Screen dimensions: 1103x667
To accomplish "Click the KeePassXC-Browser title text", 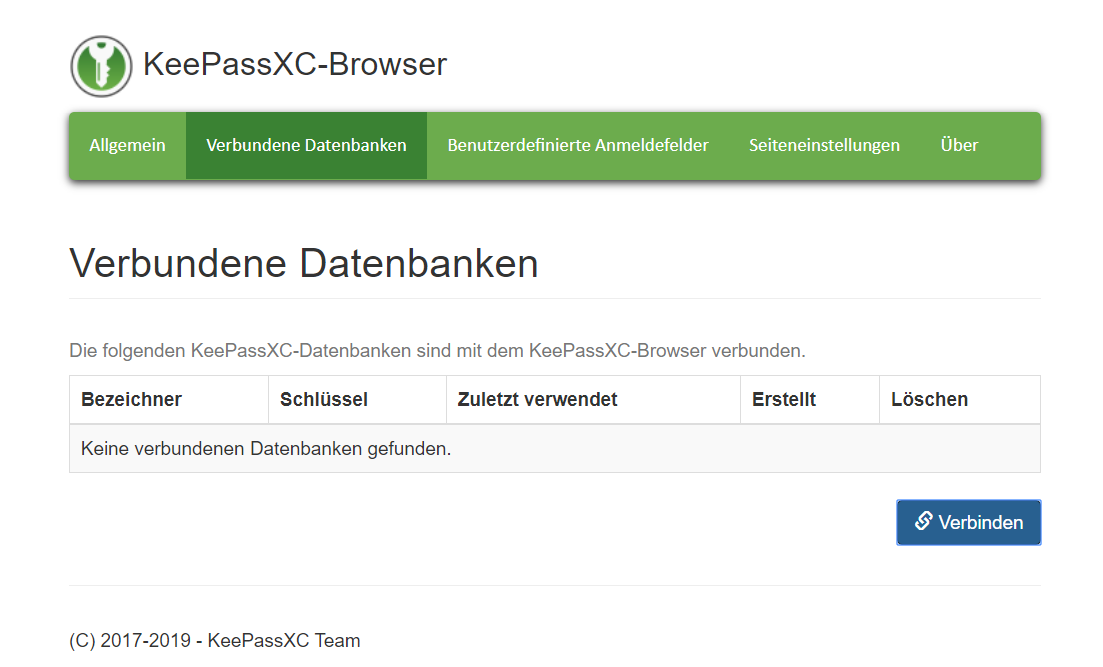I will coord(295,64).
